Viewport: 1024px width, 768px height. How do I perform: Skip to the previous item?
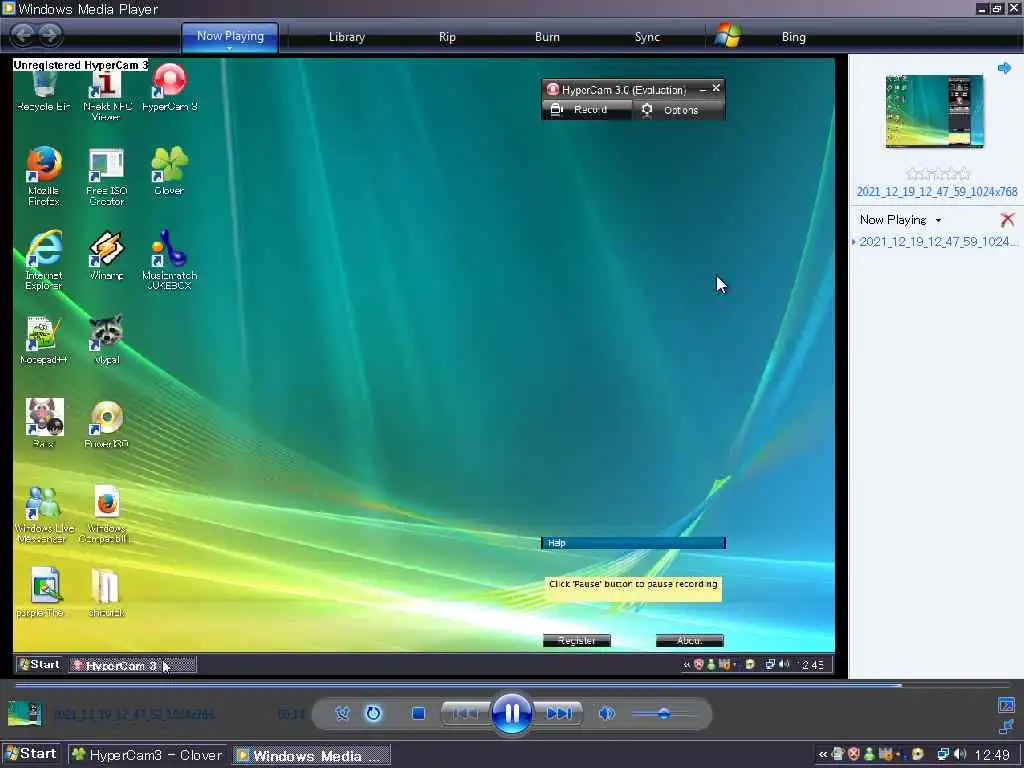click(x=465, y=713)
